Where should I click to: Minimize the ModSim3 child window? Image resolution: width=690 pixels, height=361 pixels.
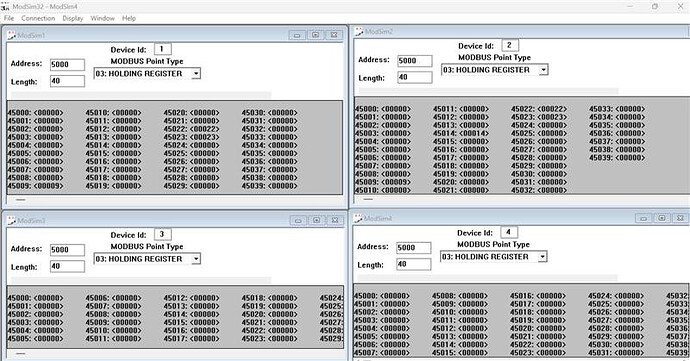pyautogui.click(x=298, y=220)
